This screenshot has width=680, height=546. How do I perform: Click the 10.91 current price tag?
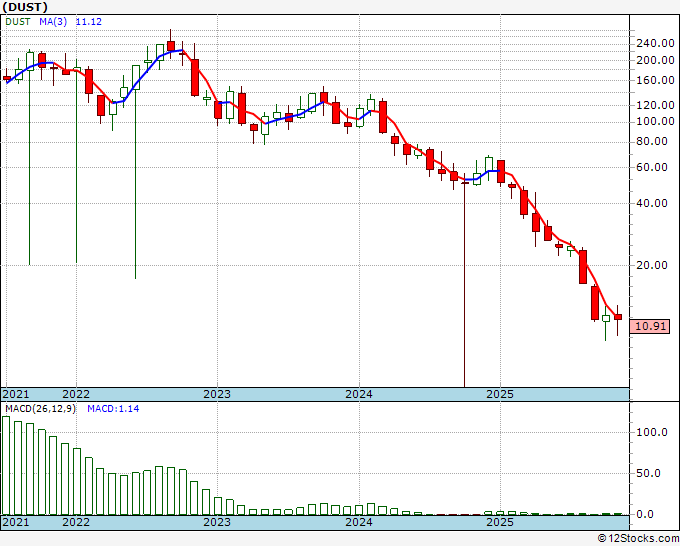[650, 326]
